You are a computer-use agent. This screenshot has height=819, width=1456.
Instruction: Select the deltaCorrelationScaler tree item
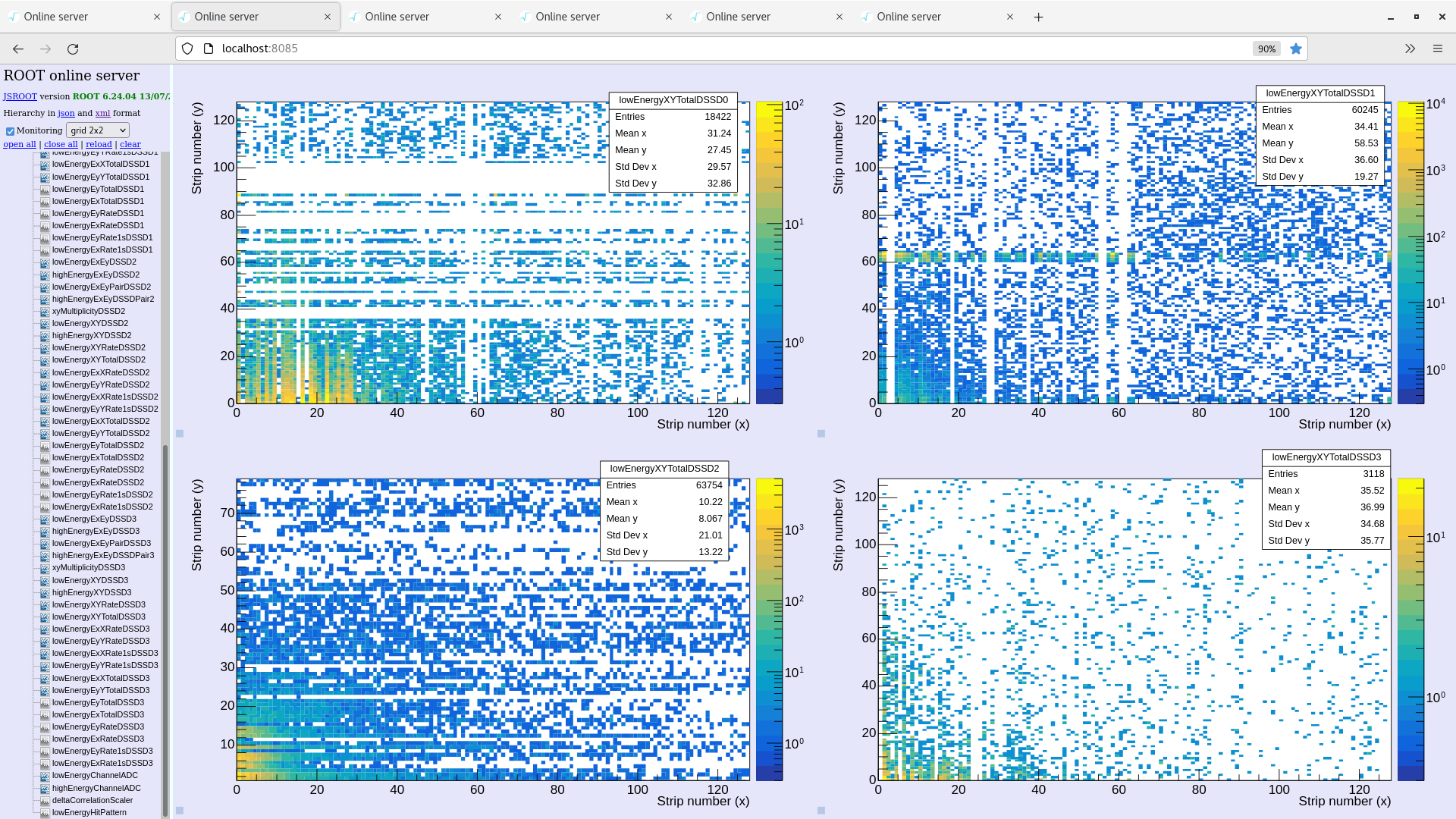pos(92,800)
